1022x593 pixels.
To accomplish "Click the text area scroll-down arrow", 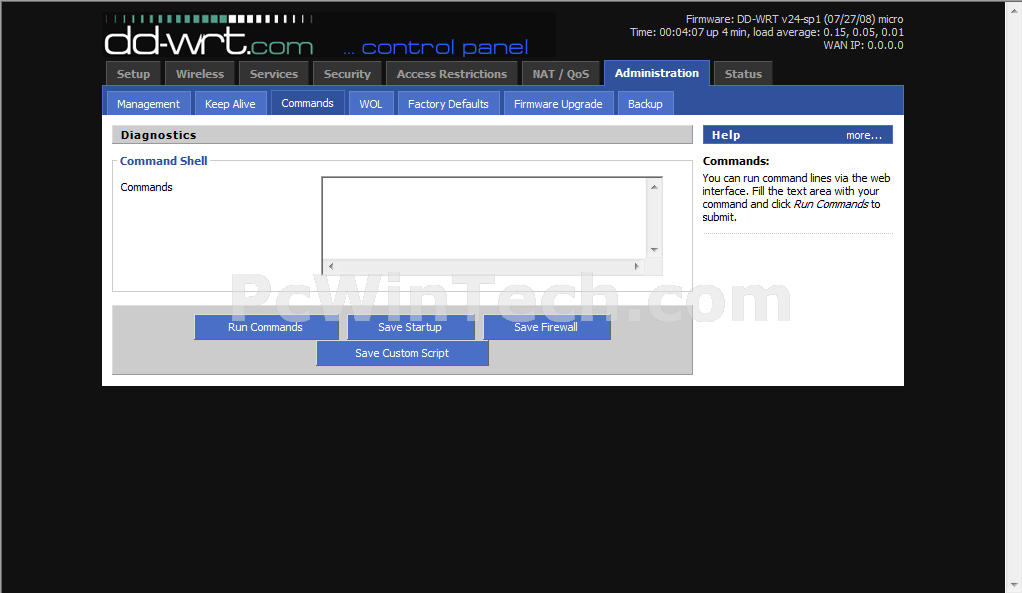I will pyautogui.click(x=654, y=250).
